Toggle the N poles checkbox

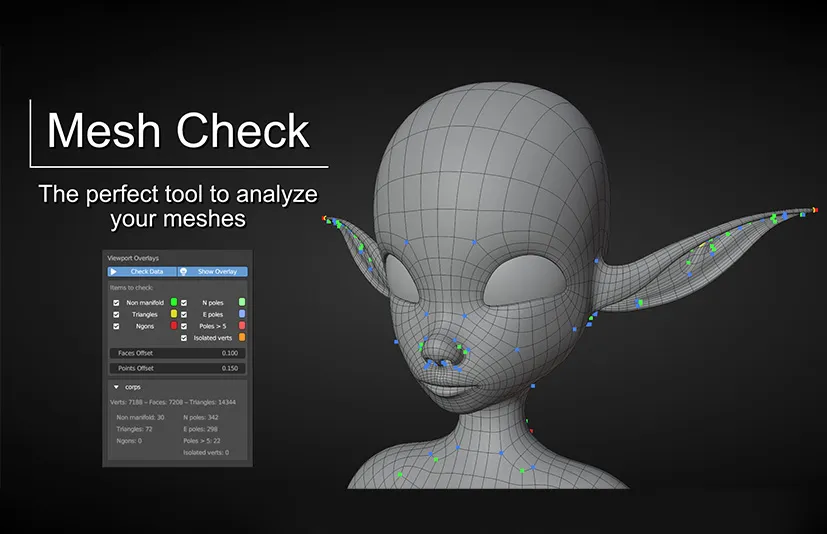[184, 301]
